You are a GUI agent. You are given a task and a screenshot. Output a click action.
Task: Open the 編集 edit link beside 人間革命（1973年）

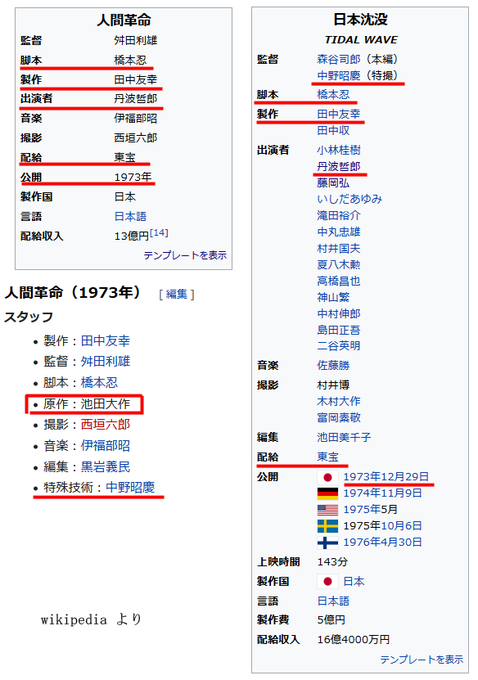click(177, 294)
